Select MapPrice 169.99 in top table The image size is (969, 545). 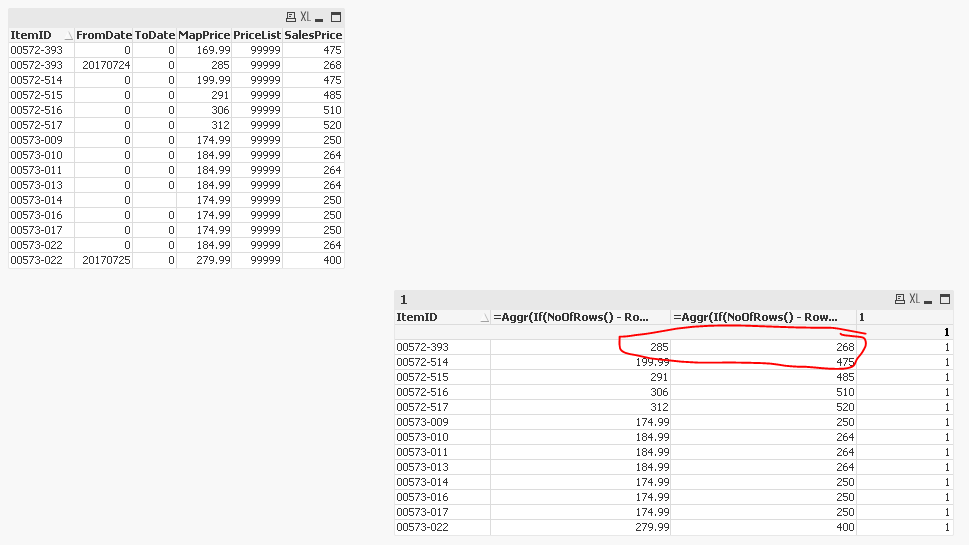pyautogui.click(x=204, y=50)
